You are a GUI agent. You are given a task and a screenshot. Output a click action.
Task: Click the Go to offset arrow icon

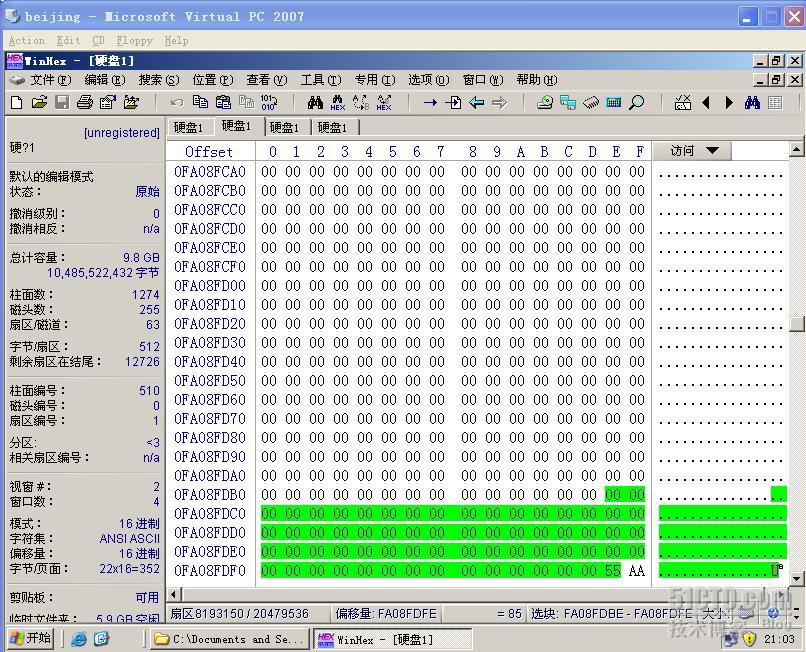click(430, 103)
